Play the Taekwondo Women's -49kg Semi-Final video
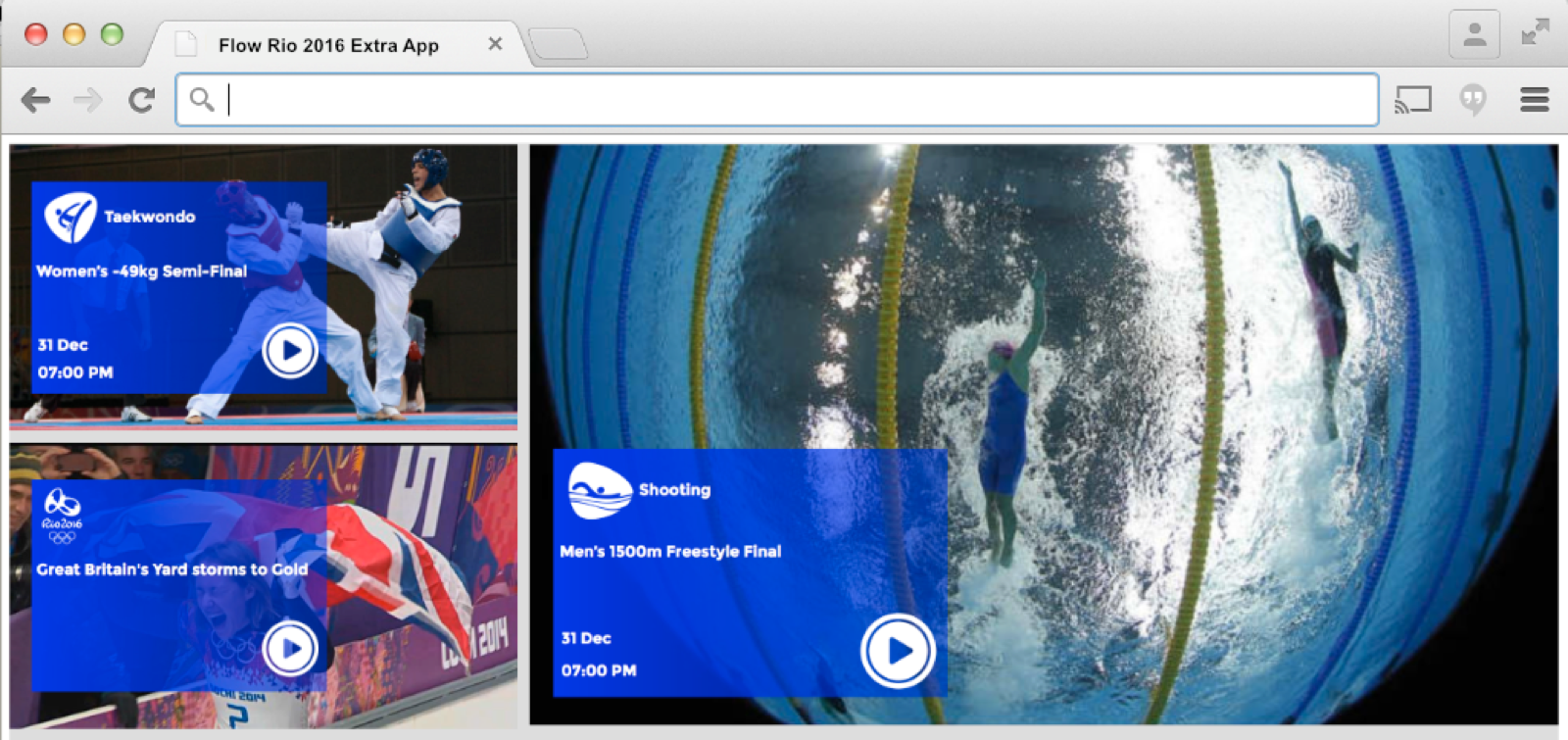The height and width of the screenshot is (740, 1568). click(x=290, y=350)
